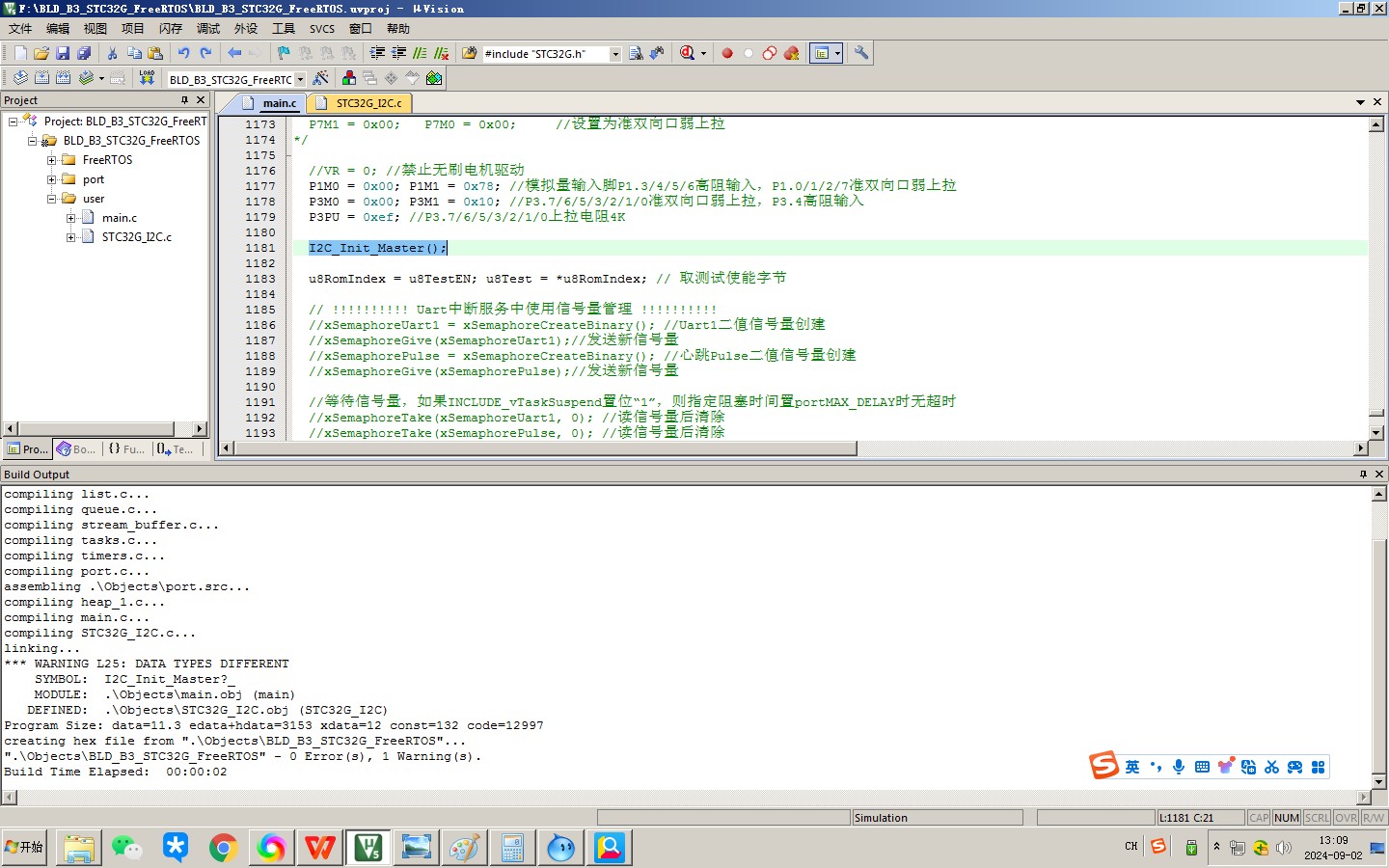Viewport: 1389px width, 868px height.
Task: Click the Translate current file icon
Action: click(20, 78)
